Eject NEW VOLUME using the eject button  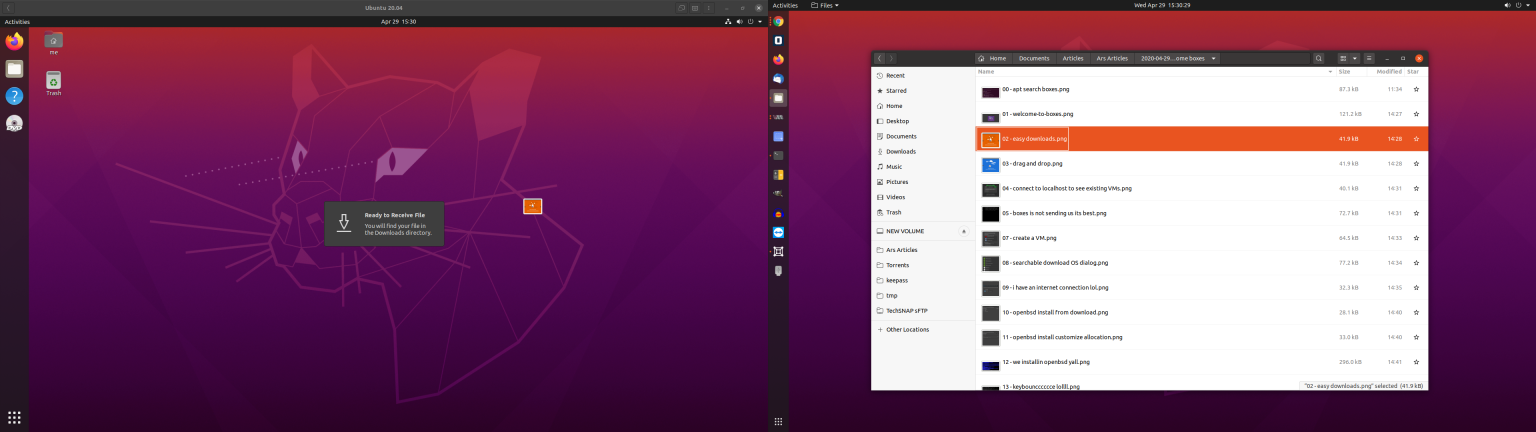pos(964,231)
